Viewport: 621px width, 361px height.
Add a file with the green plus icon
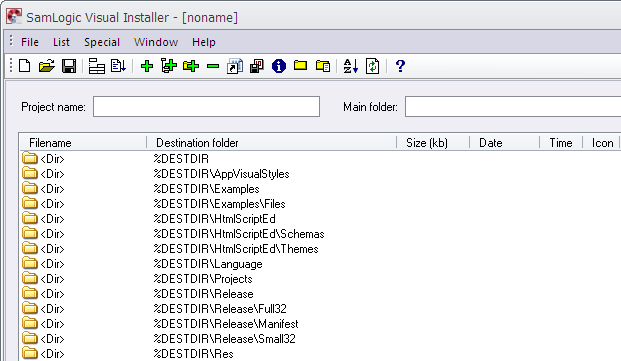click(147, 66)
